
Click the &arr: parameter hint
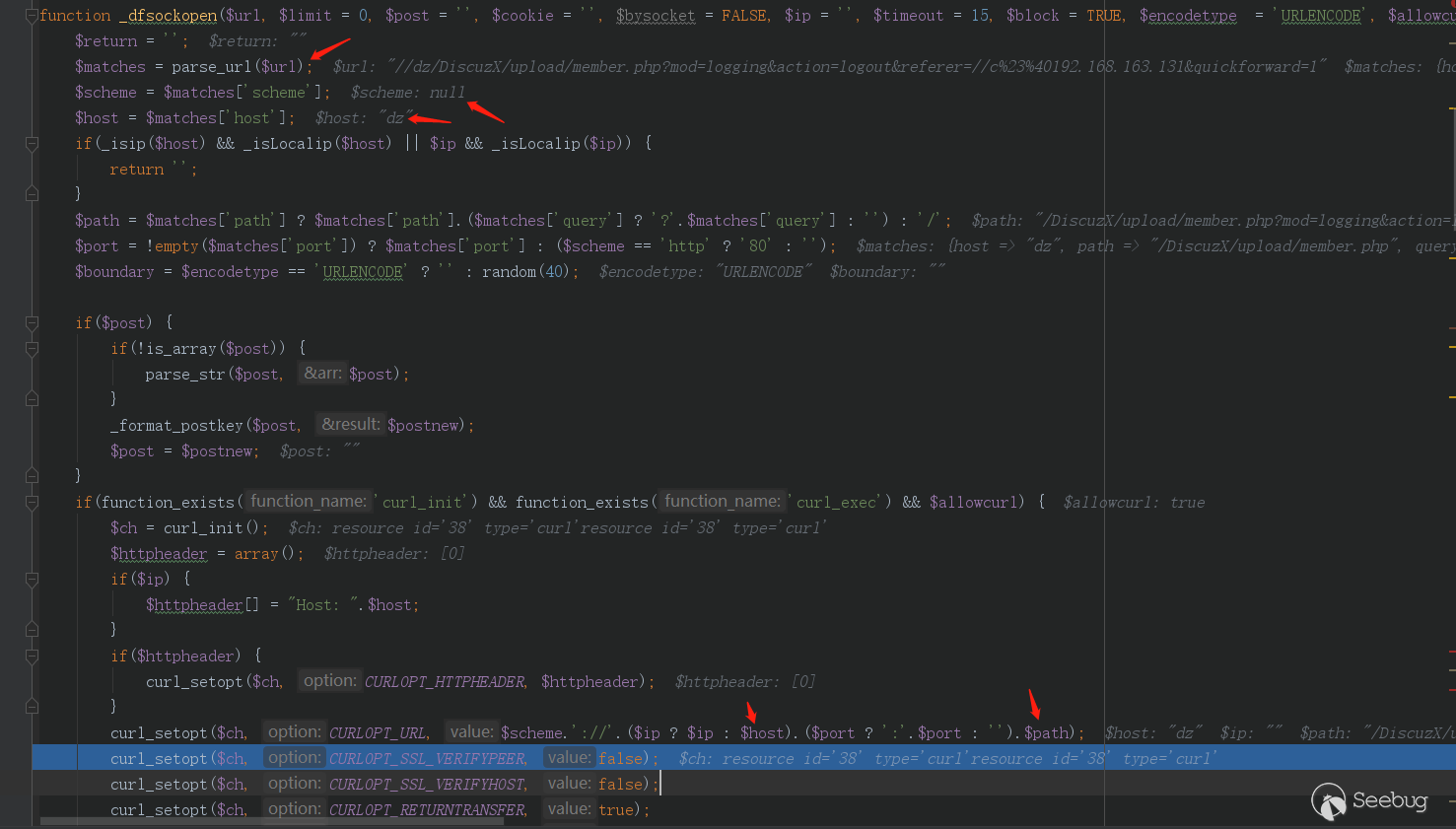tap(322, 374)
